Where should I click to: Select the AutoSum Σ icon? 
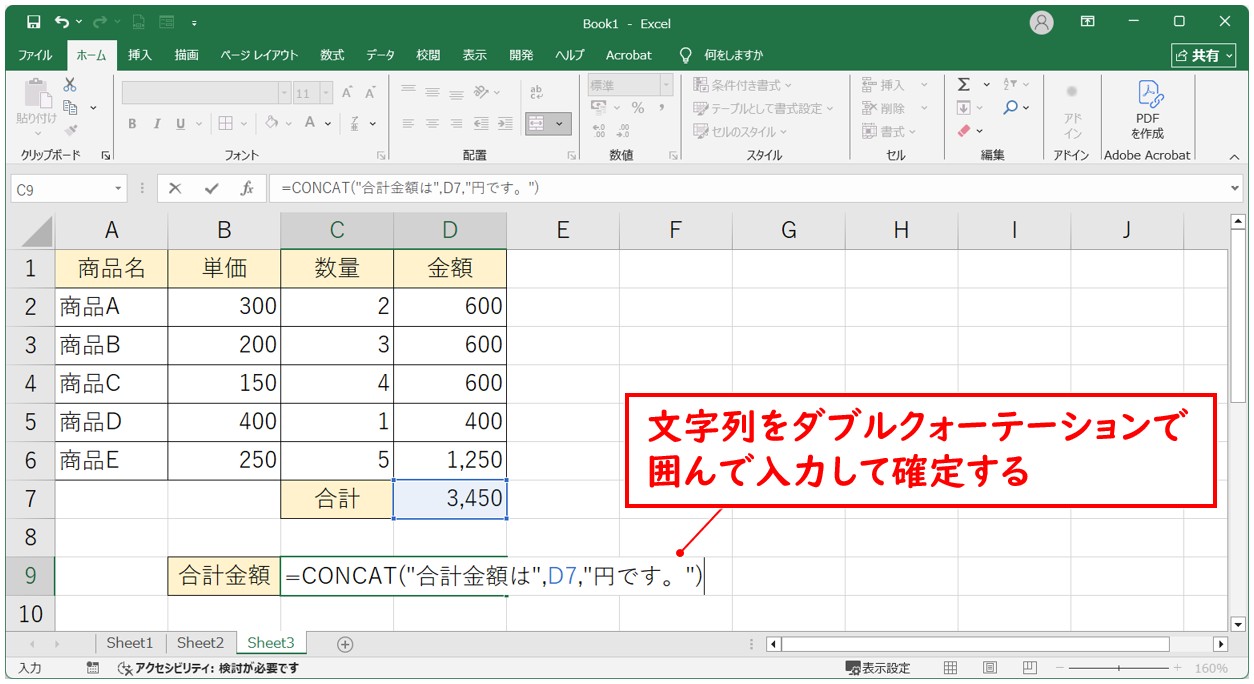coord(963,85)
